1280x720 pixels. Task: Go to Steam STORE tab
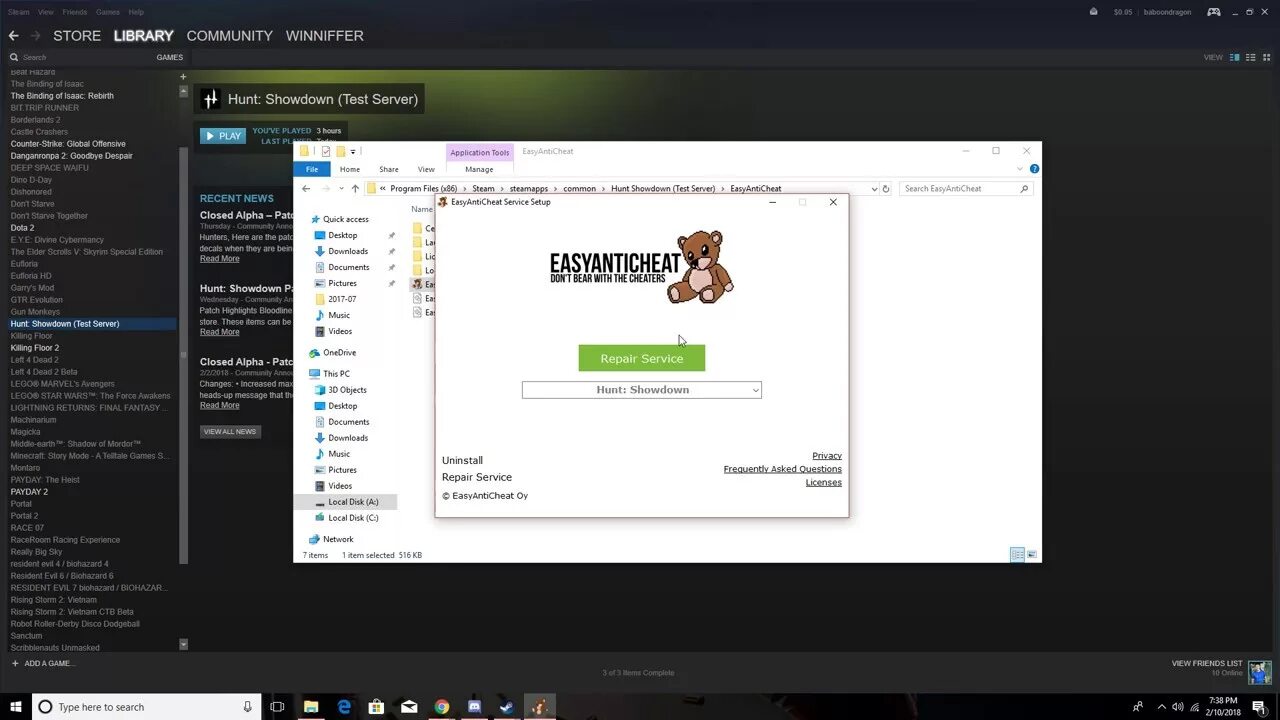[77, 35]
